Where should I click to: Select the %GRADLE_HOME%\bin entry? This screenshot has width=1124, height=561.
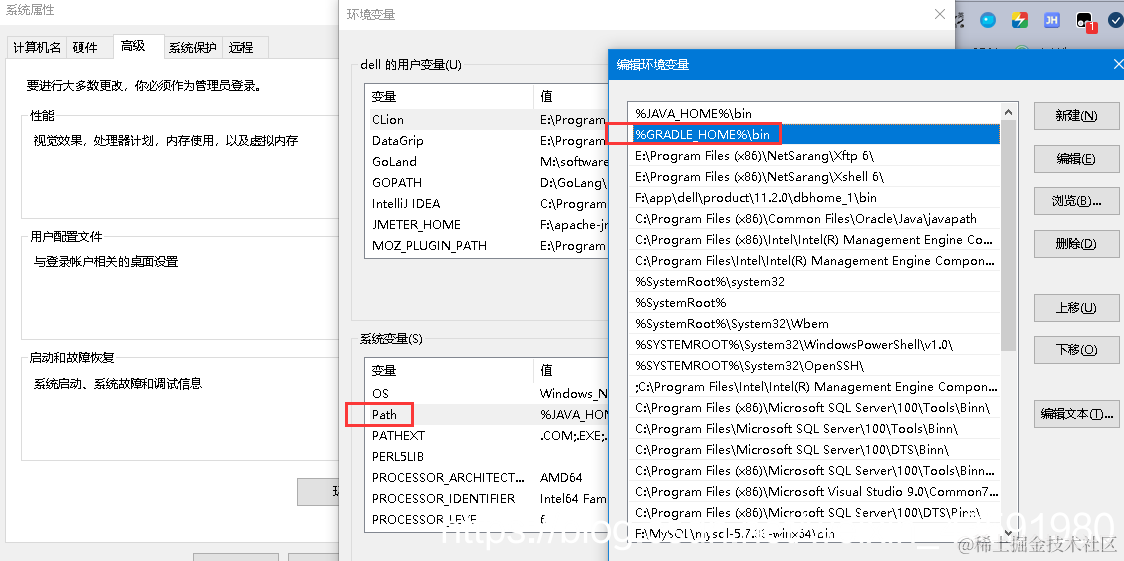[814, 134]
